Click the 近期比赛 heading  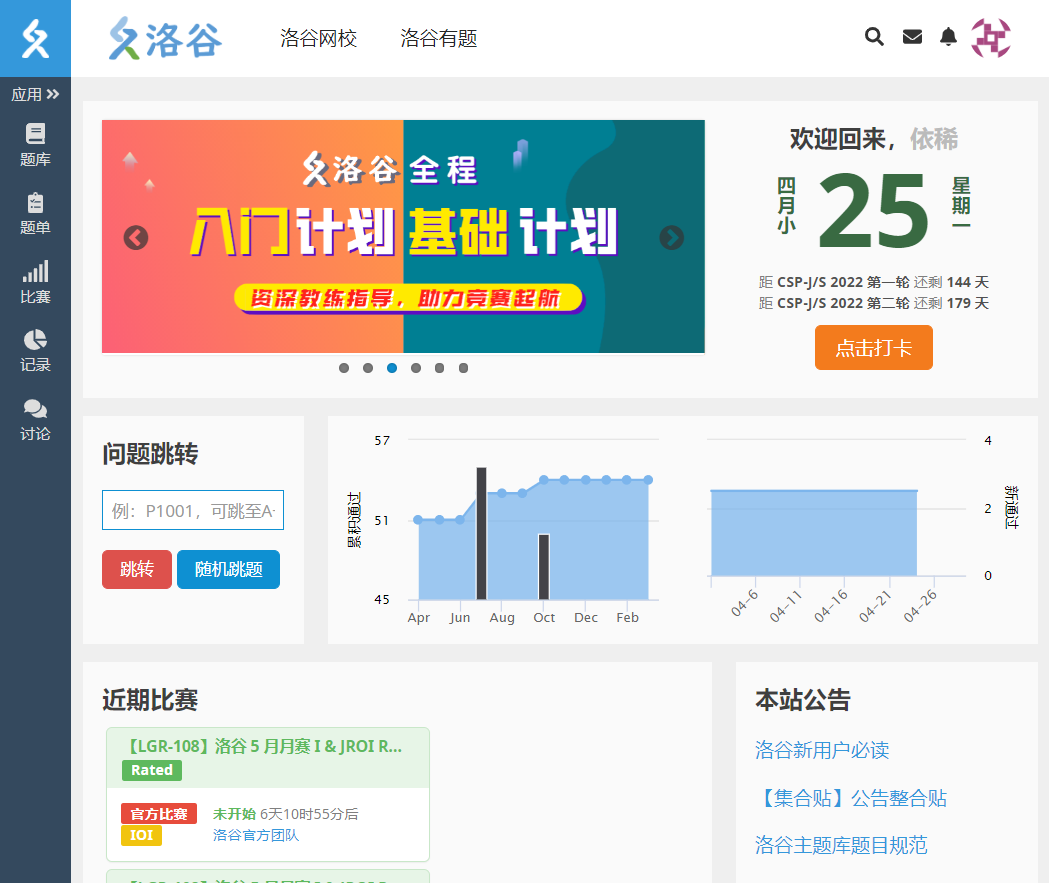150,700
